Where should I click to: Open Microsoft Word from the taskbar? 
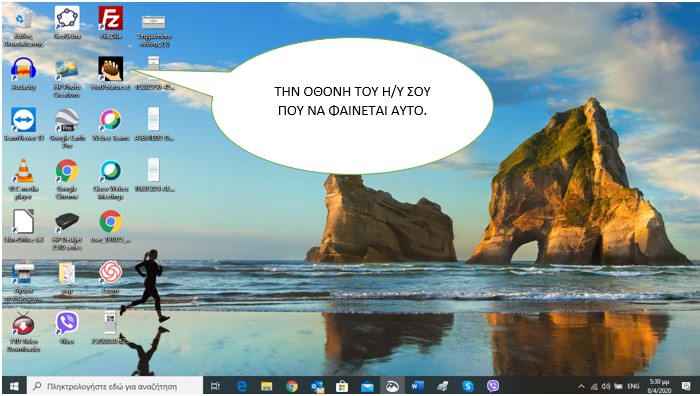(417, 386)
